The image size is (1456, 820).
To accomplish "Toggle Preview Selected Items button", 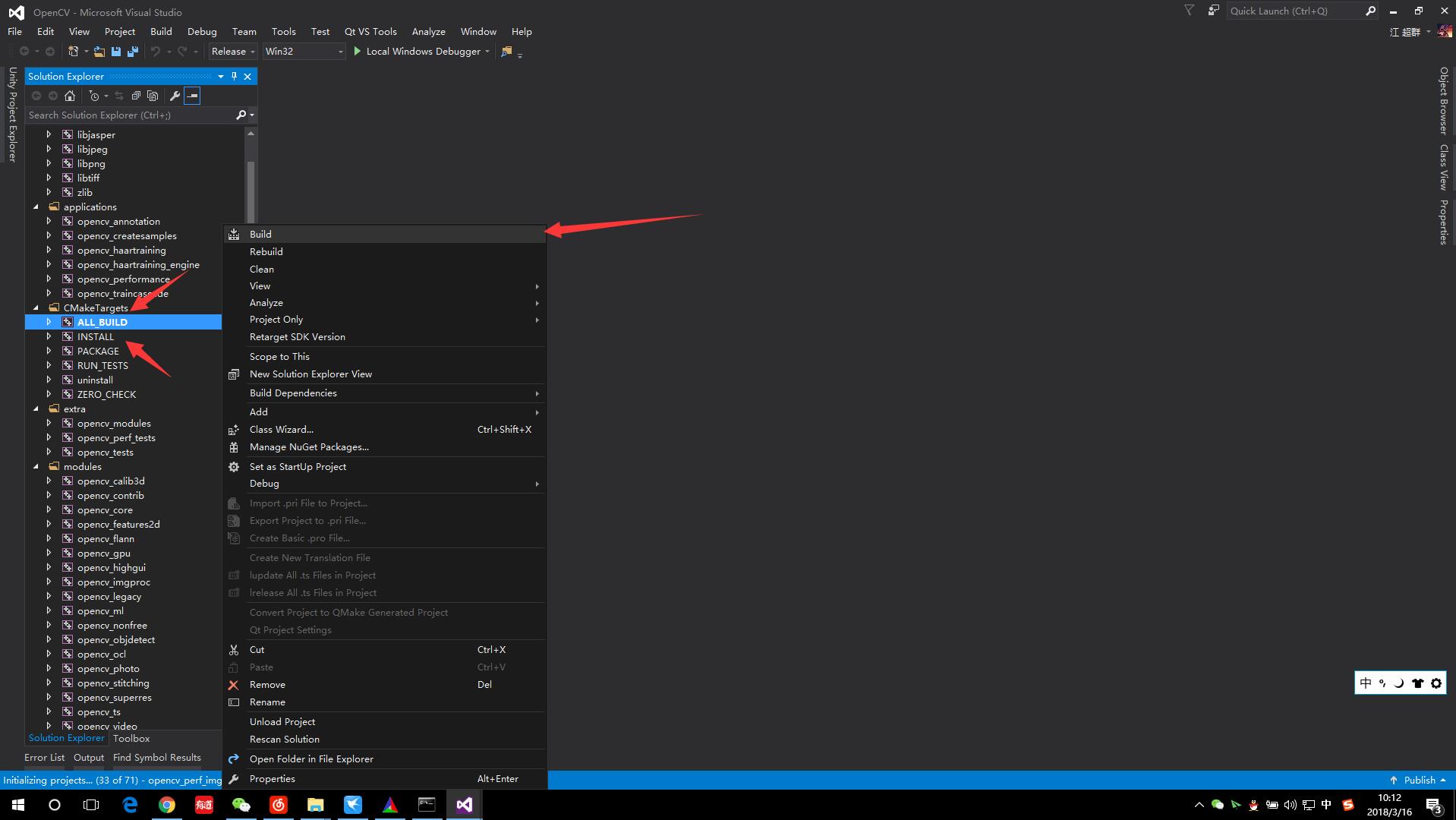I will [192, 96].
